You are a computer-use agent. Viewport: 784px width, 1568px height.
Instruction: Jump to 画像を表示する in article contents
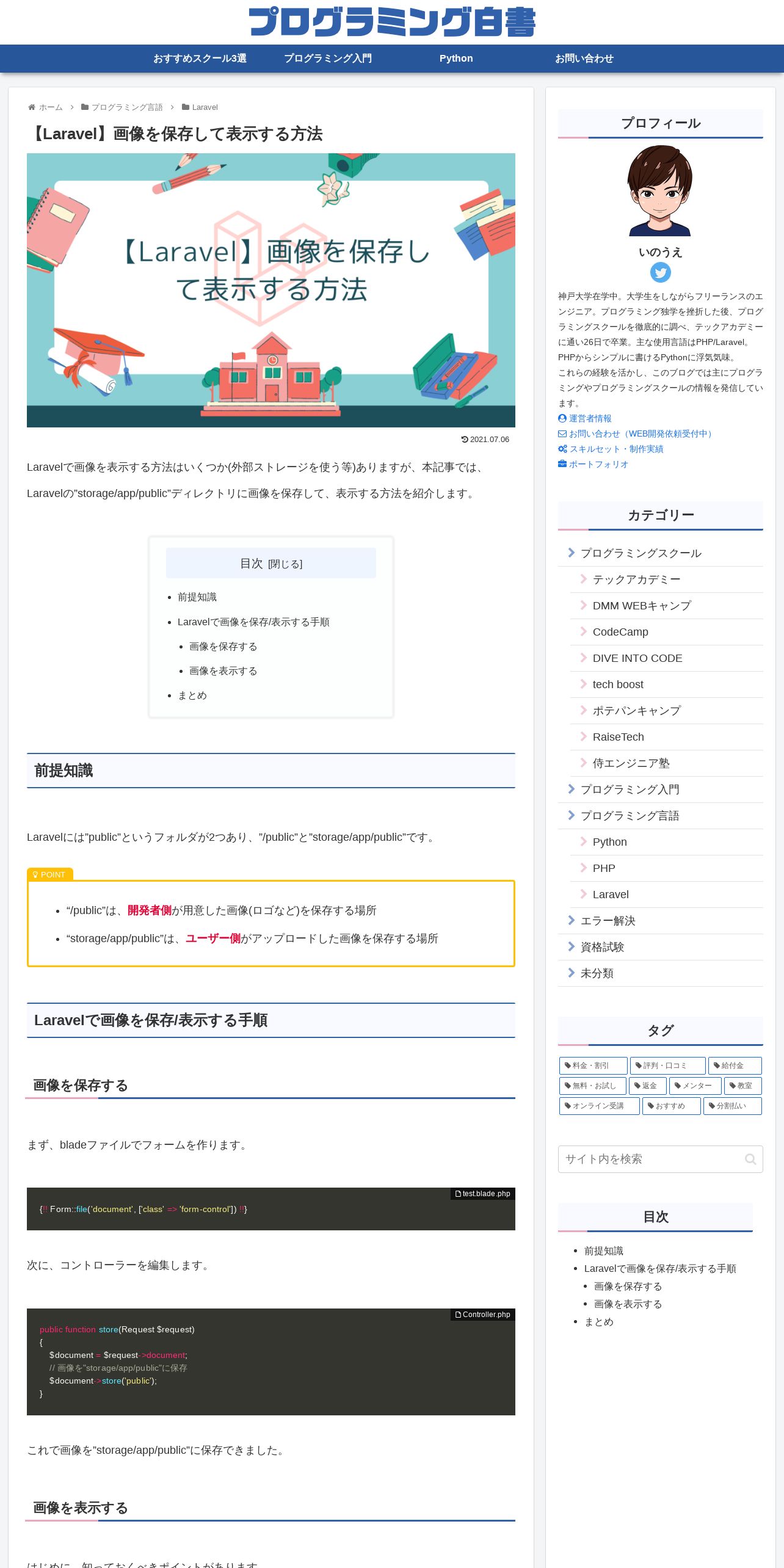pyautogui.click(x=223, y=671)
